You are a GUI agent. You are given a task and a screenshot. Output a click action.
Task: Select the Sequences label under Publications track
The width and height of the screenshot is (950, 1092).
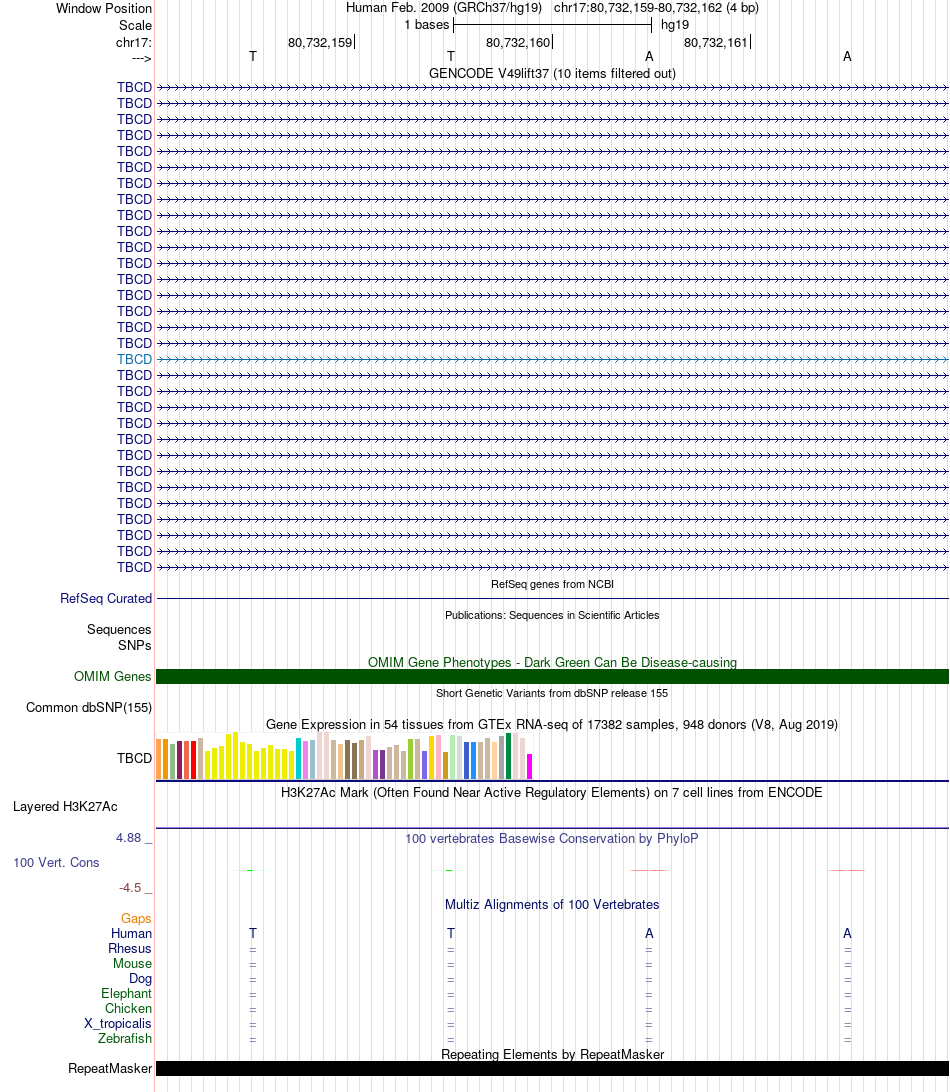(x=119, y=630)
